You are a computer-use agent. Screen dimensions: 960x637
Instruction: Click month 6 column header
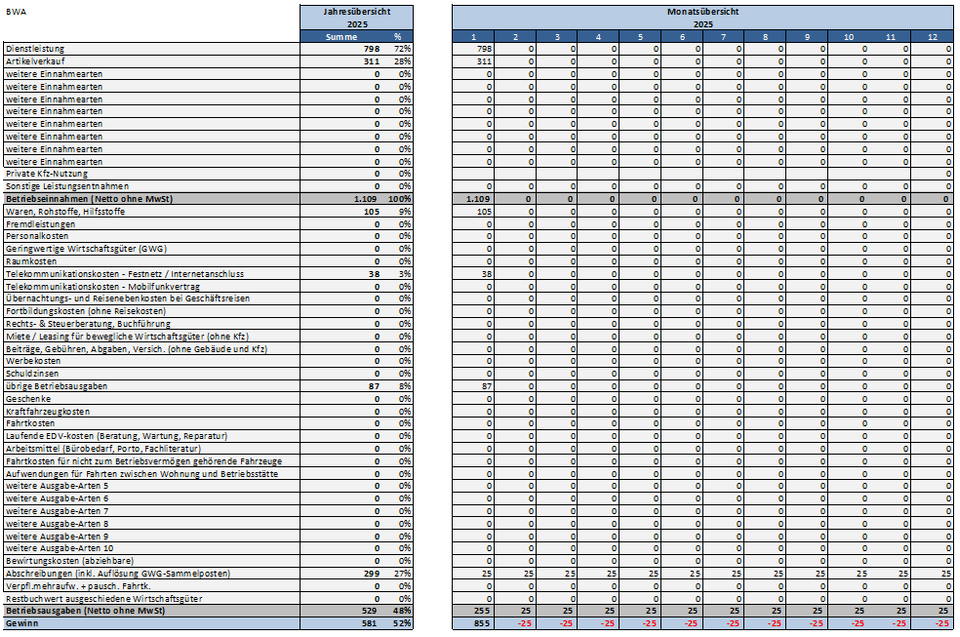(x=682, y=37)
